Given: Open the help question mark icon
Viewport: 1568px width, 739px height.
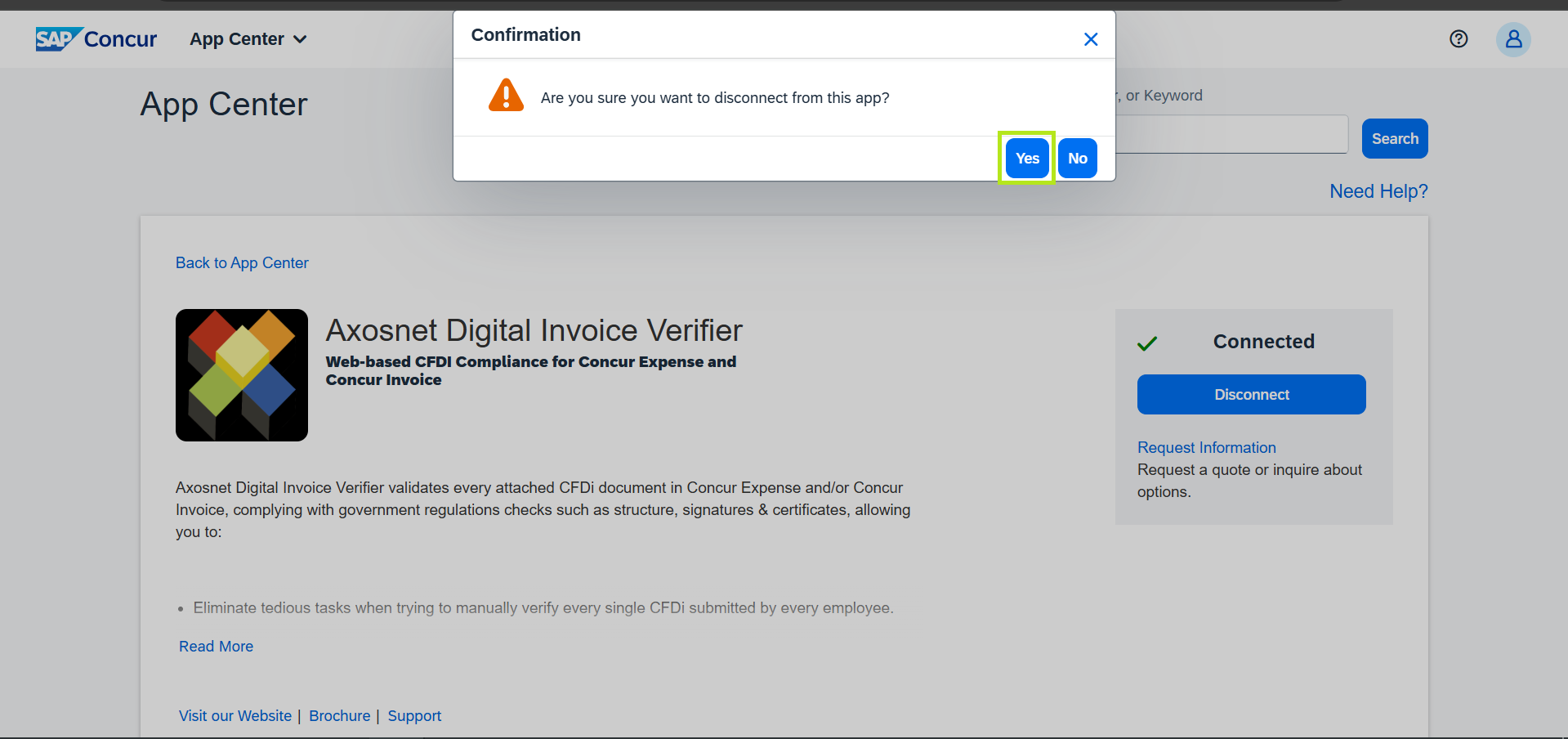Looking at the screenshot, I should [x=1458, y=39].
